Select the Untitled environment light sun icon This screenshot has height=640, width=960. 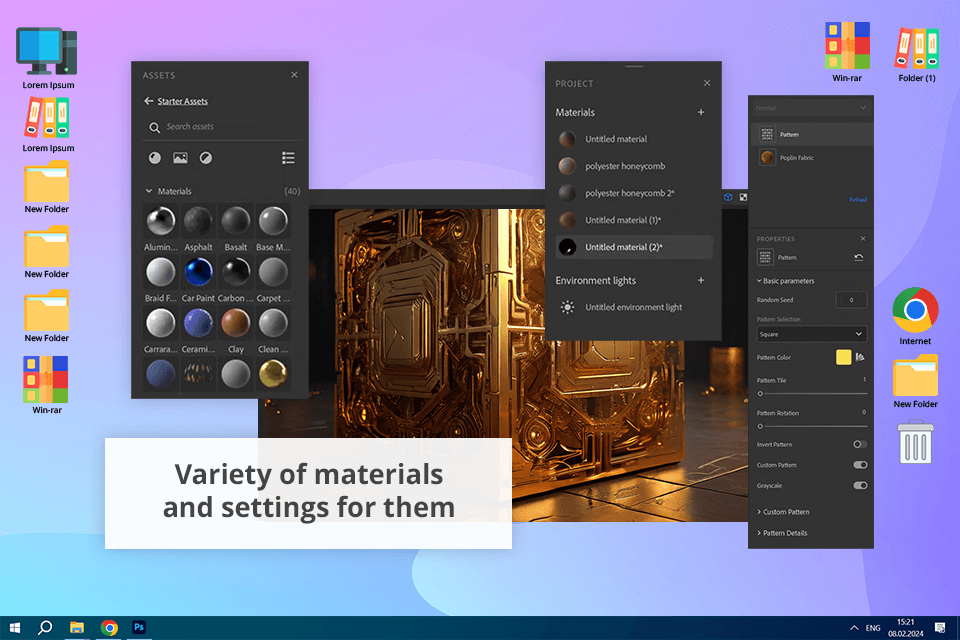[568, 307]
